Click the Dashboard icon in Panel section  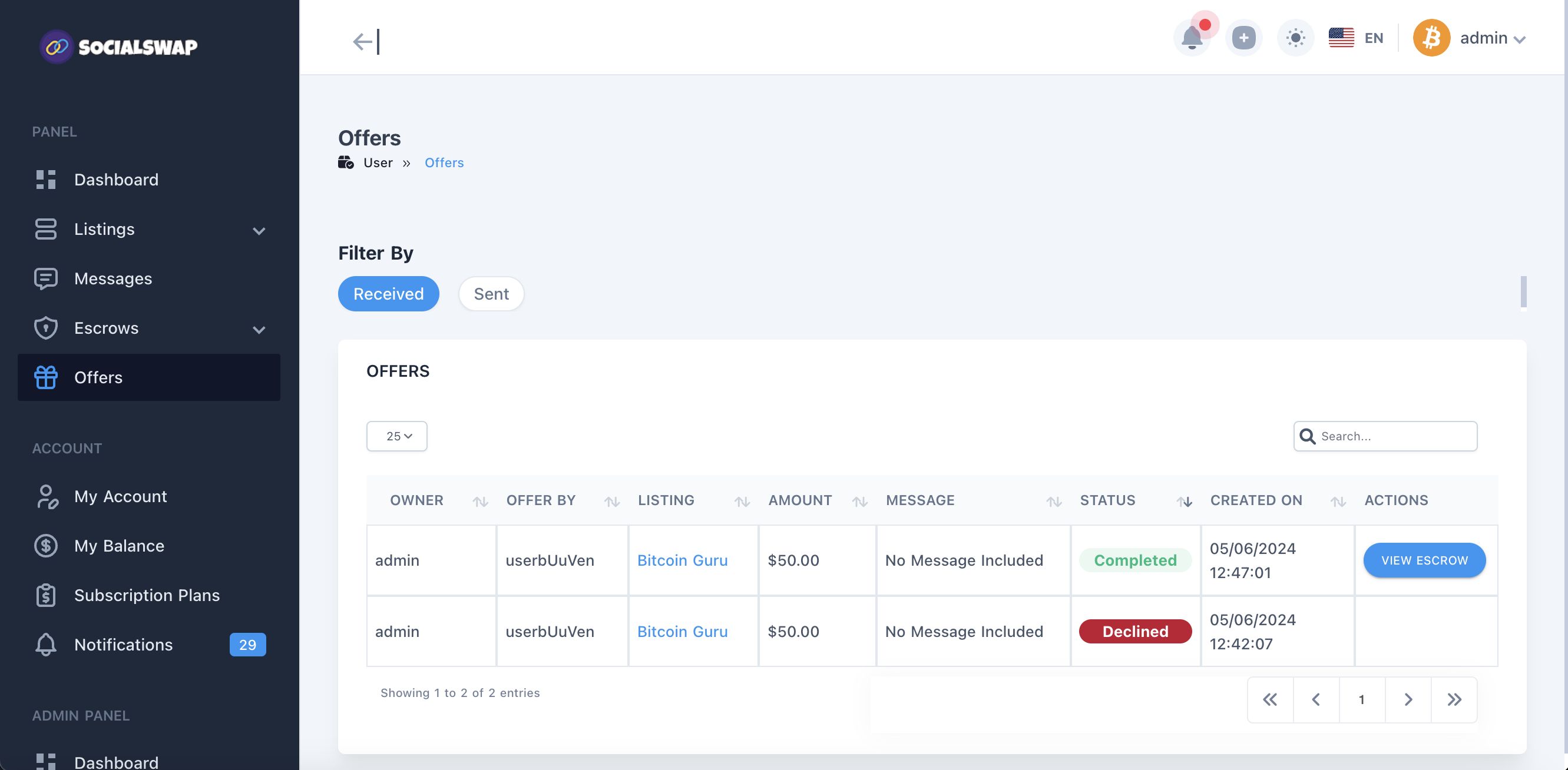click(x=46, y=180)
